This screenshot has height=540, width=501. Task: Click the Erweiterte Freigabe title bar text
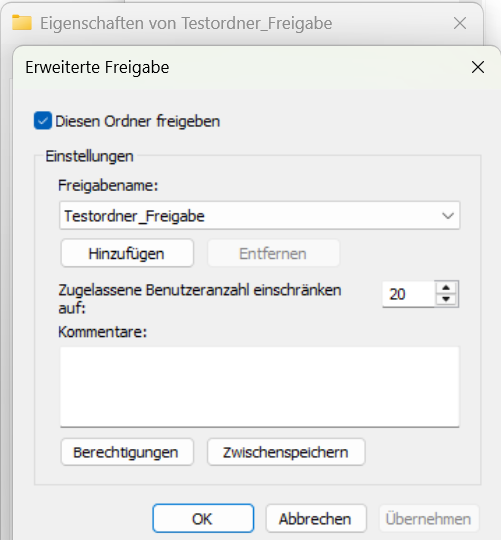pyautogui.click(x=97, y=67)
